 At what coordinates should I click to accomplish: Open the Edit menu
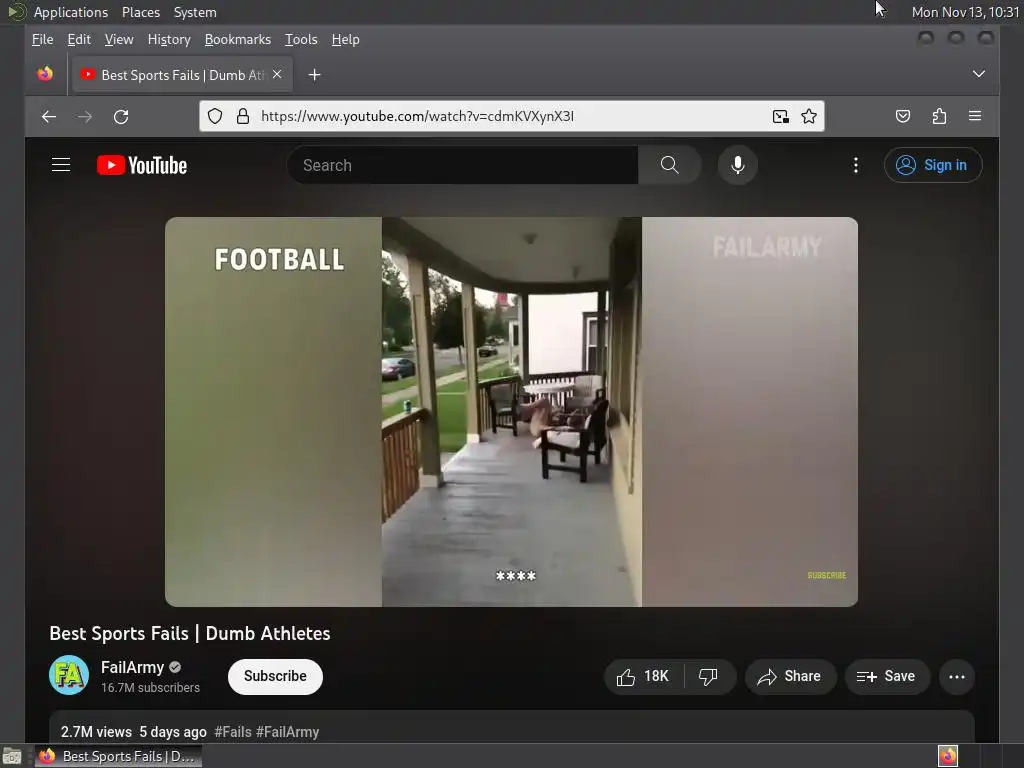(79, 40)
